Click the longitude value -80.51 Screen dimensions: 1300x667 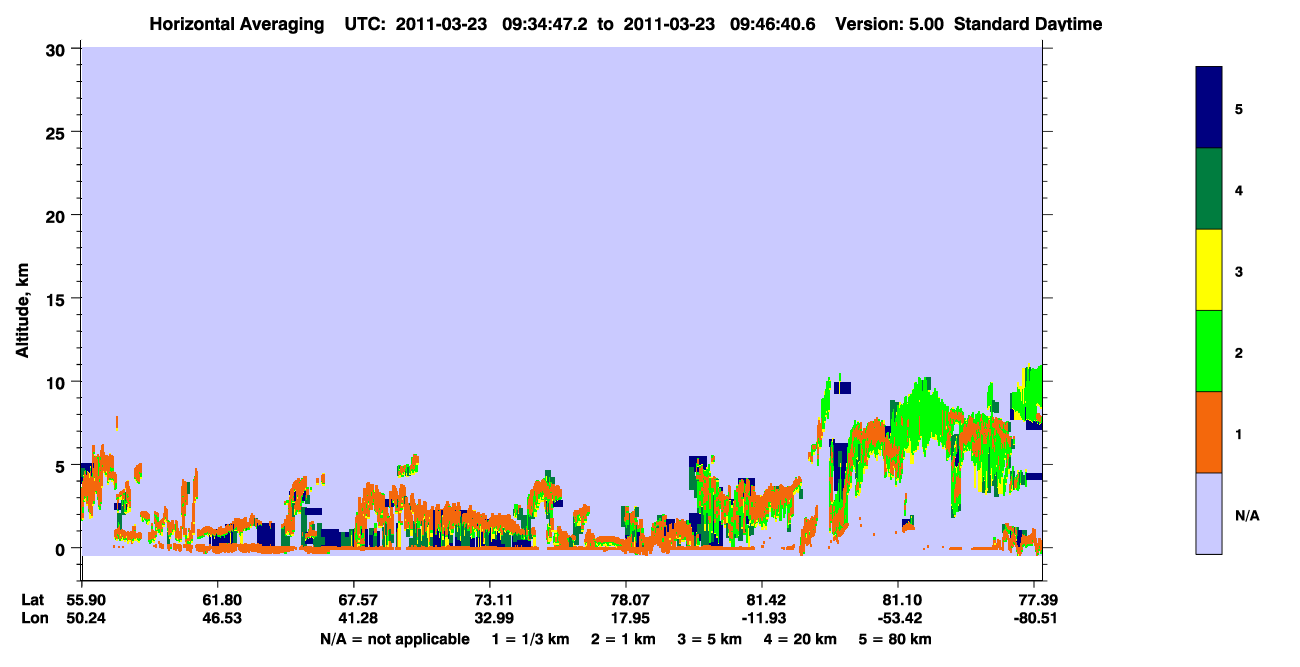[x=1037, y=617]
